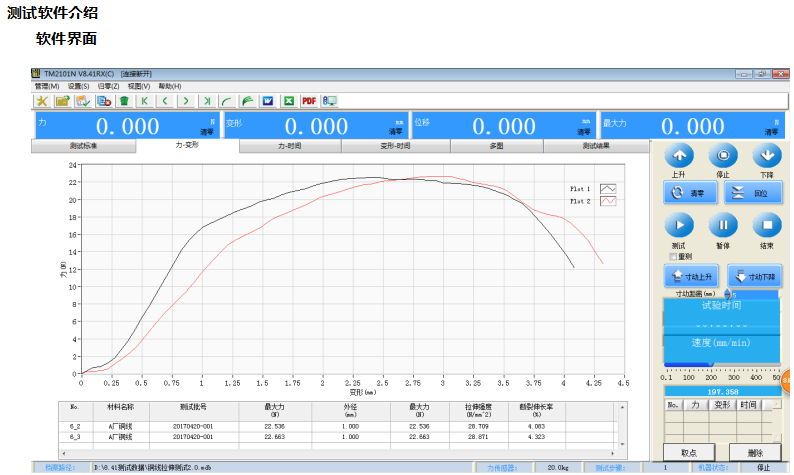Click results table horizontal scroll right arrow

click(613, 454)
